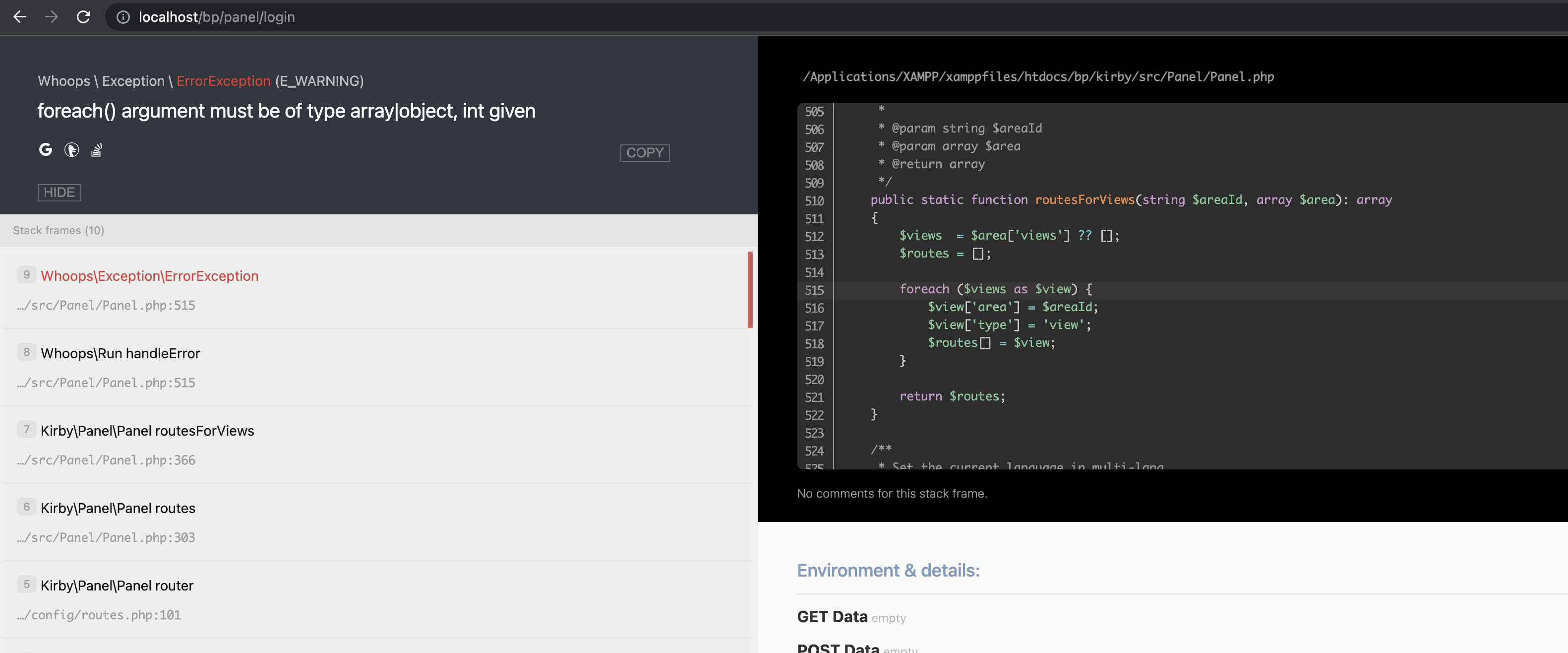
Task: Reload the current page
Action: [83, 17]
